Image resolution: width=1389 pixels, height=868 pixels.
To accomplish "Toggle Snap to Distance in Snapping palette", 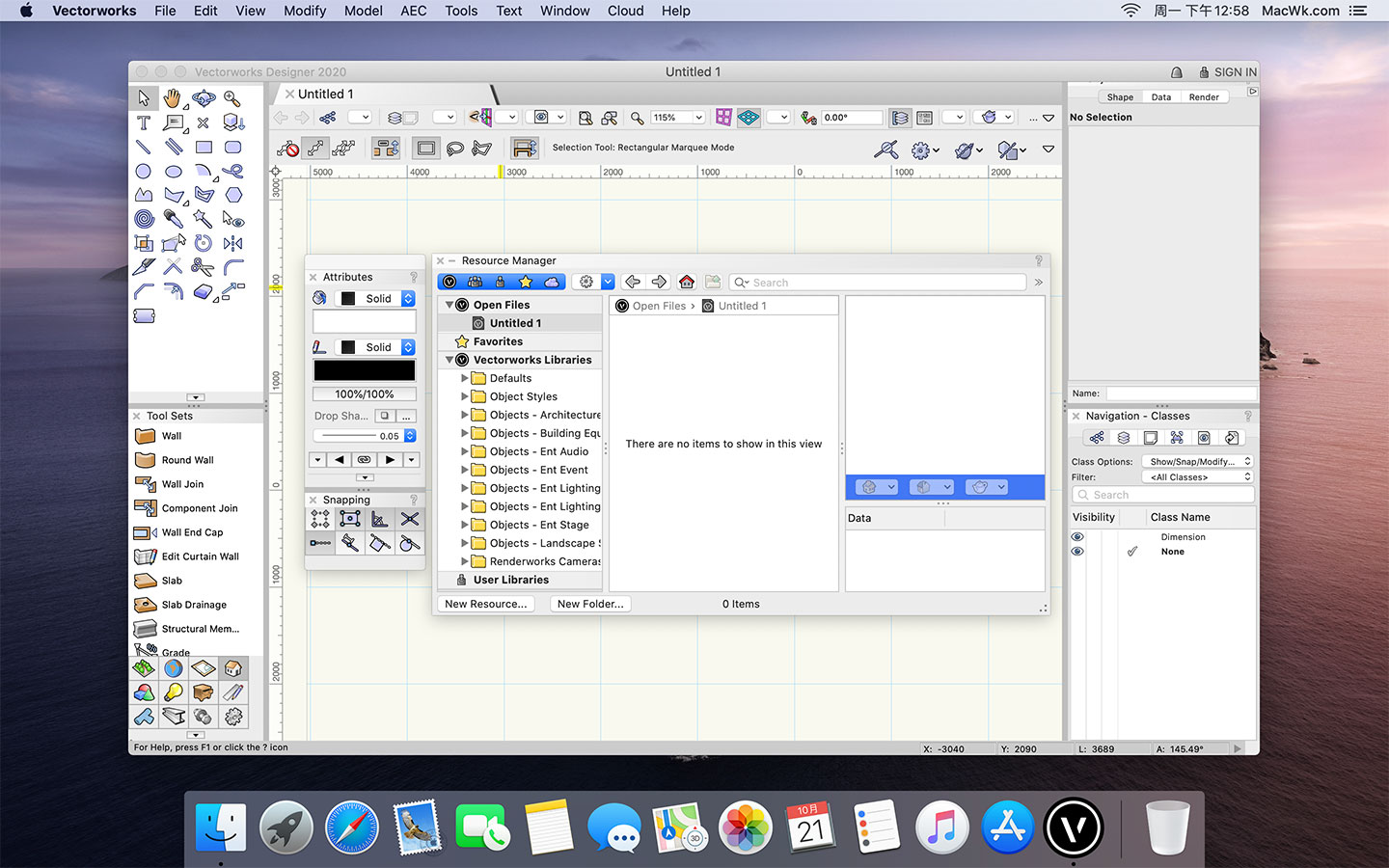I will [x=320, y=543].
